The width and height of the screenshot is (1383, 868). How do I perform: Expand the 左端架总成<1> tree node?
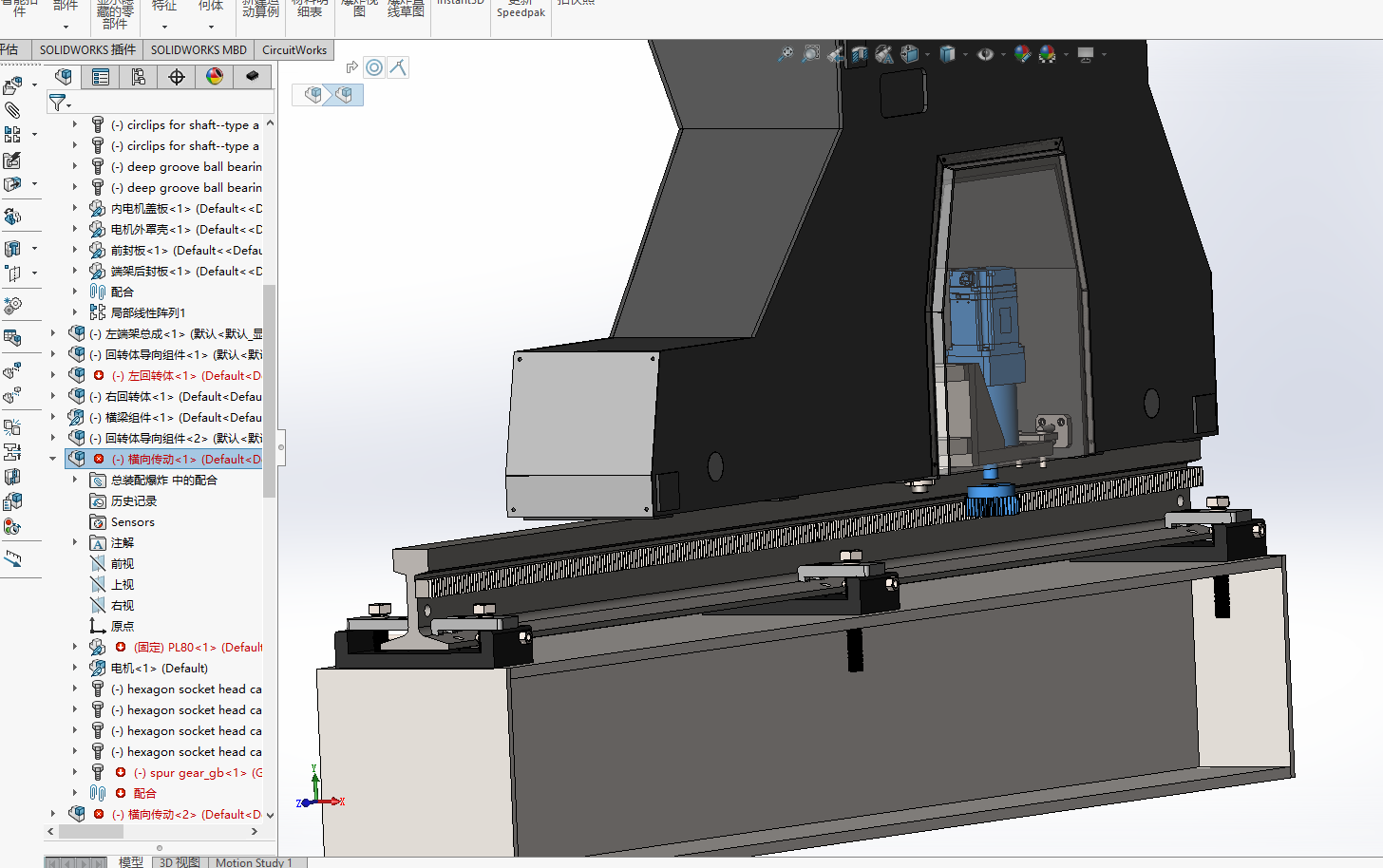click(x=53, y=333)
